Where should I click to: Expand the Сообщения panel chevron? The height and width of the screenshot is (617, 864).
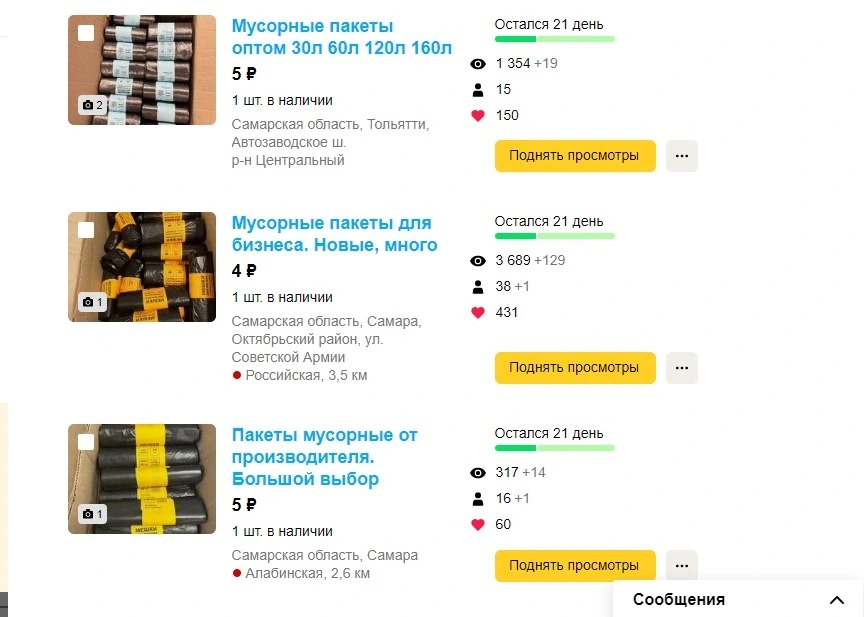[837, 599]
